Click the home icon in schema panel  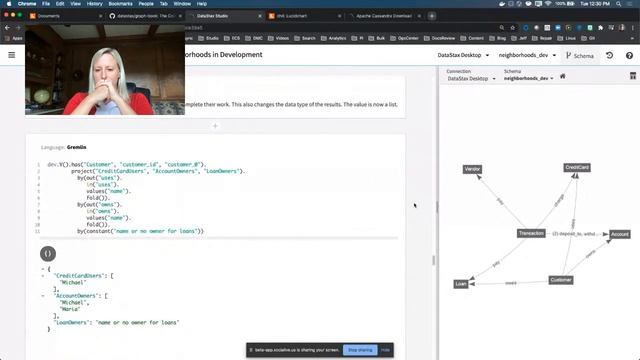562,76
